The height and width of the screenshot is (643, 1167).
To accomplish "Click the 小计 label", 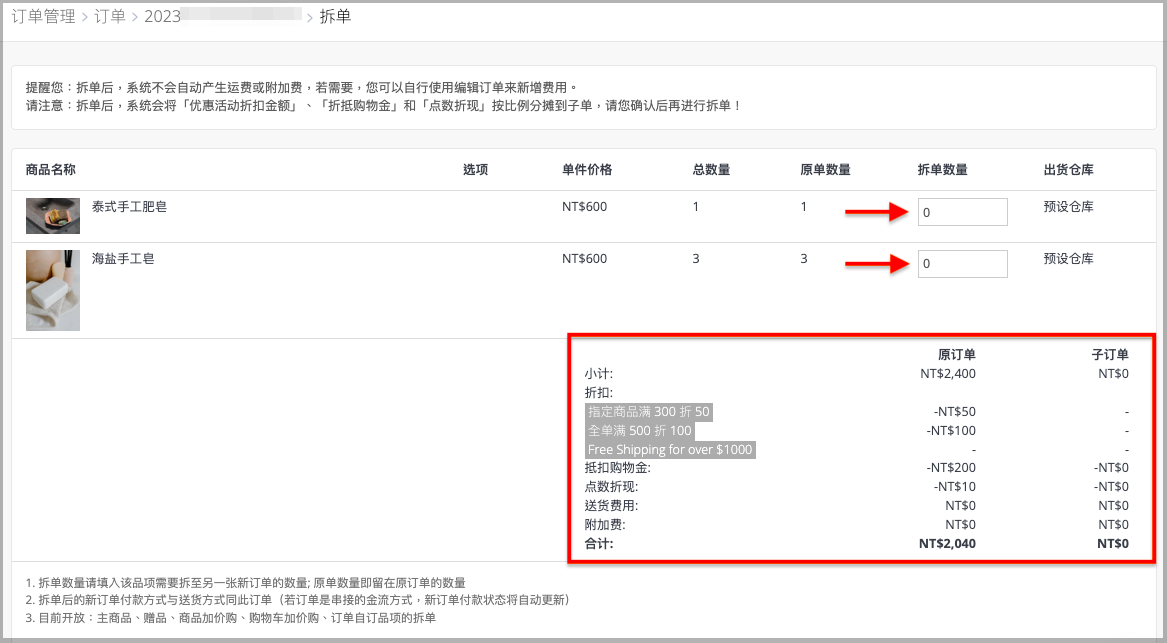I will pyautogui.click(x=599, y=374).
